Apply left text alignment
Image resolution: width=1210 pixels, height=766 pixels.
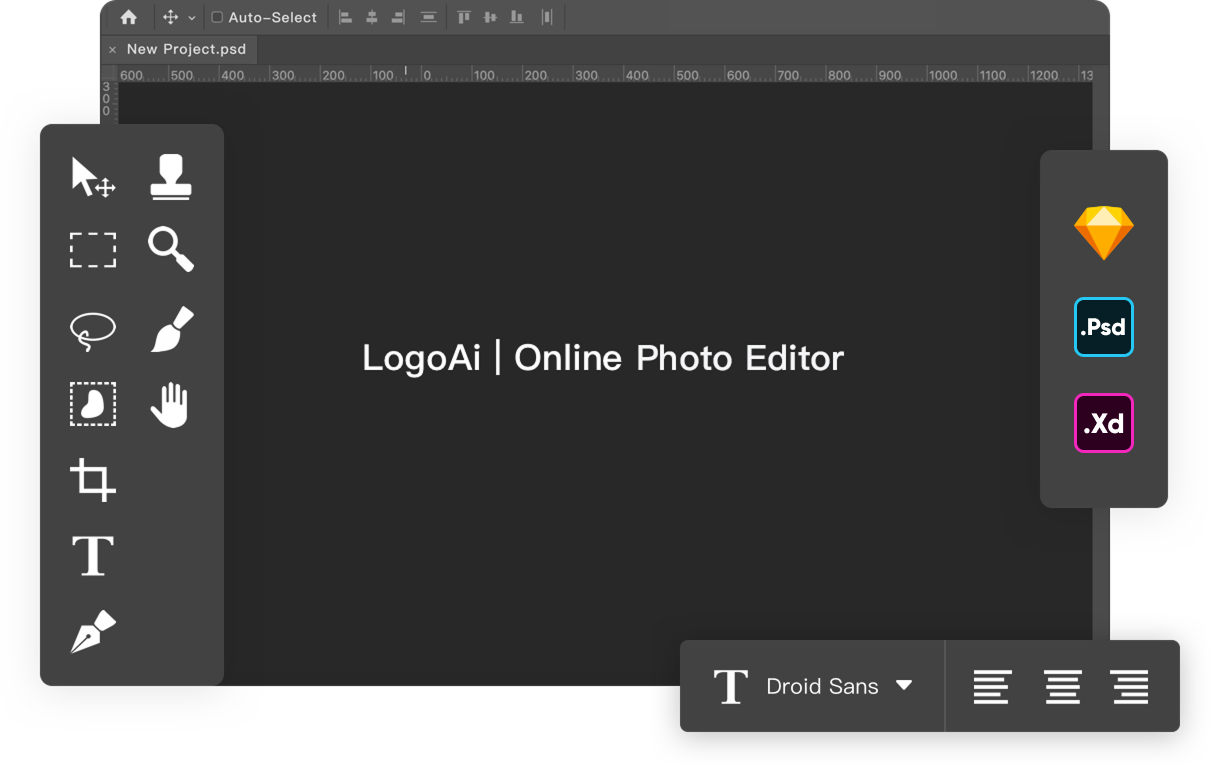(992, 686)
